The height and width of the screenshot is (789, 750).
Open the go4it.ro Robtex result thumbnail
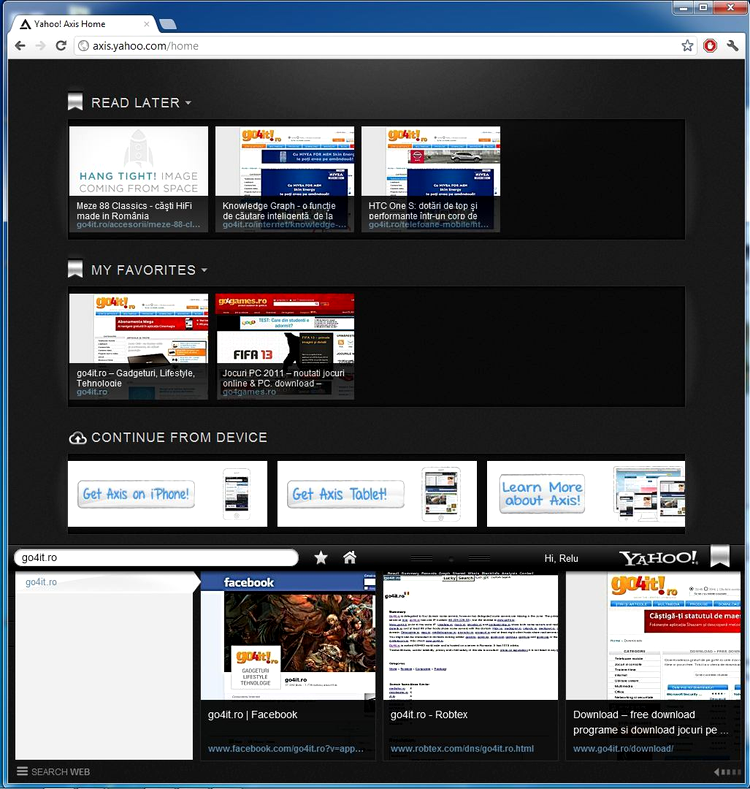[471, 636]
